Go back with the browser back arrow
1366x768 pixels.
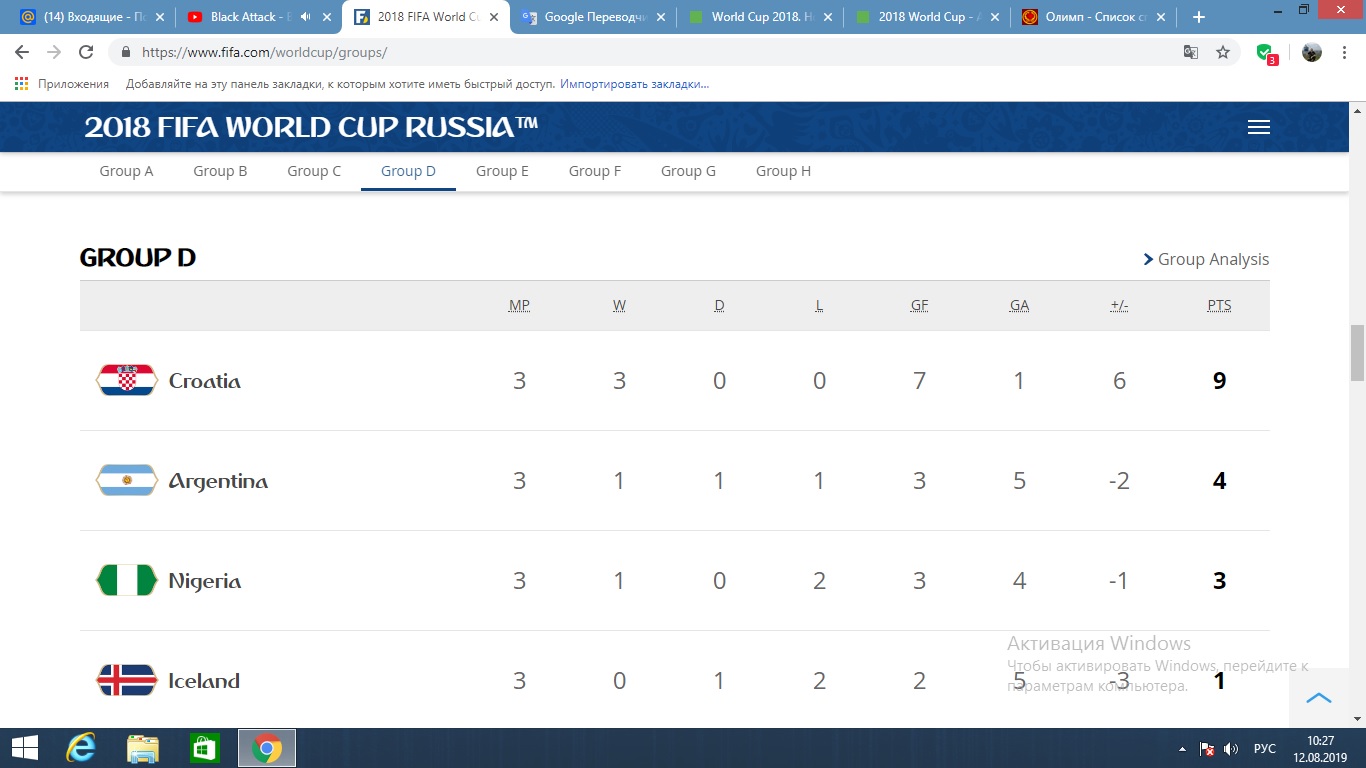(22, 52)
